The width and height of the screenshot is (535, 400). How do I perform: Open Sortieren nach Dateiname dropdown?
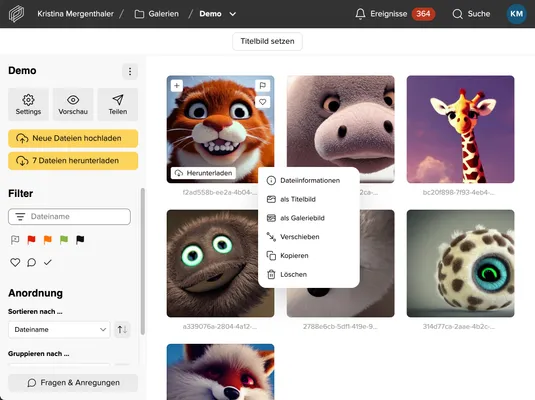[x=59, y=330]
